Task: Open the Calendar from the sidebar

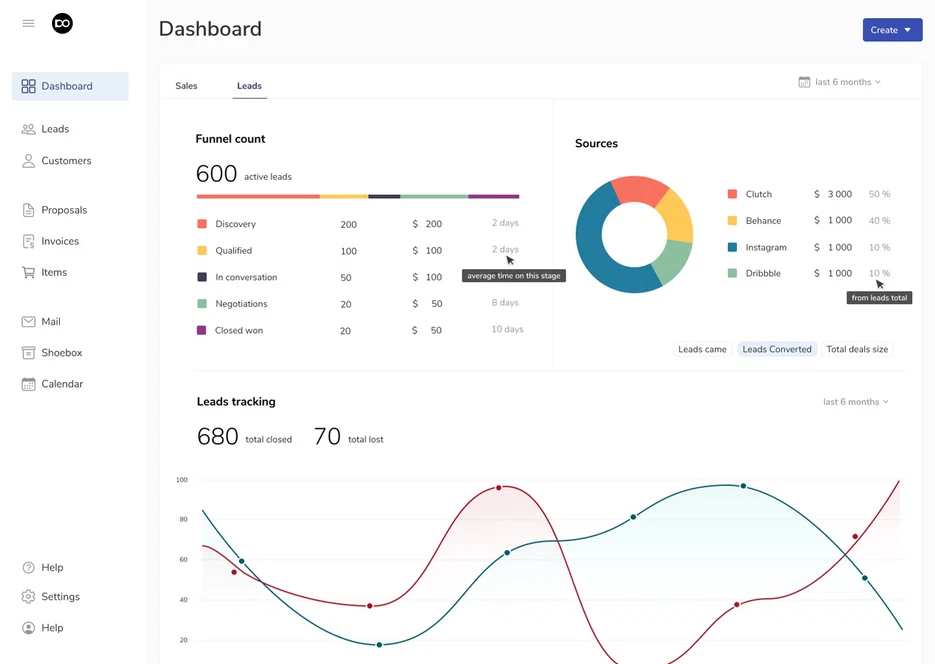Action: 28,383
